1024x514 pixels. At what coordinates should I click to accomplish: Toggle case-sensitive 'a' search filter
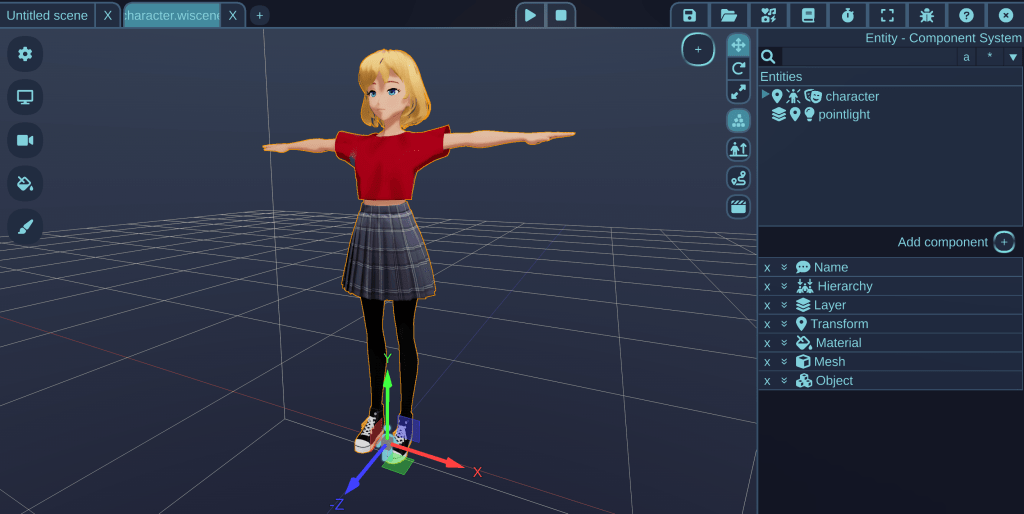point(966,57)
